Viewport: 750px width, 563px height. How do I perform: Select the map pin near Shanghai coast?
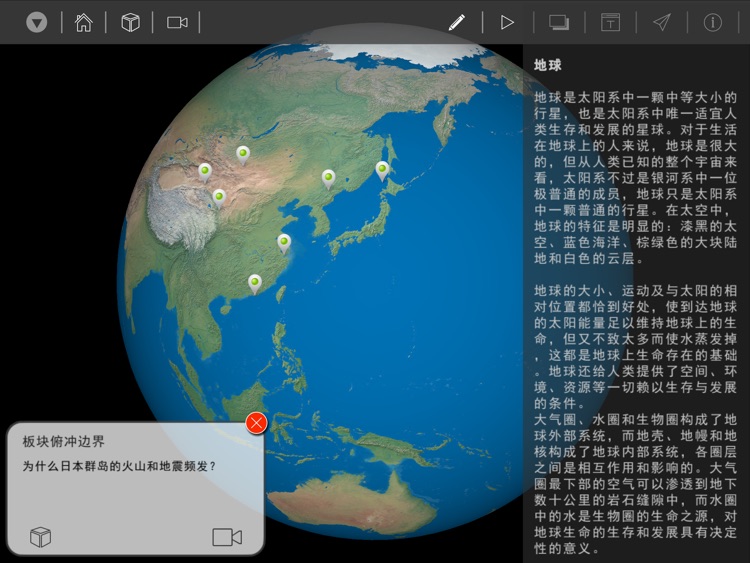[x=284, y=243]
